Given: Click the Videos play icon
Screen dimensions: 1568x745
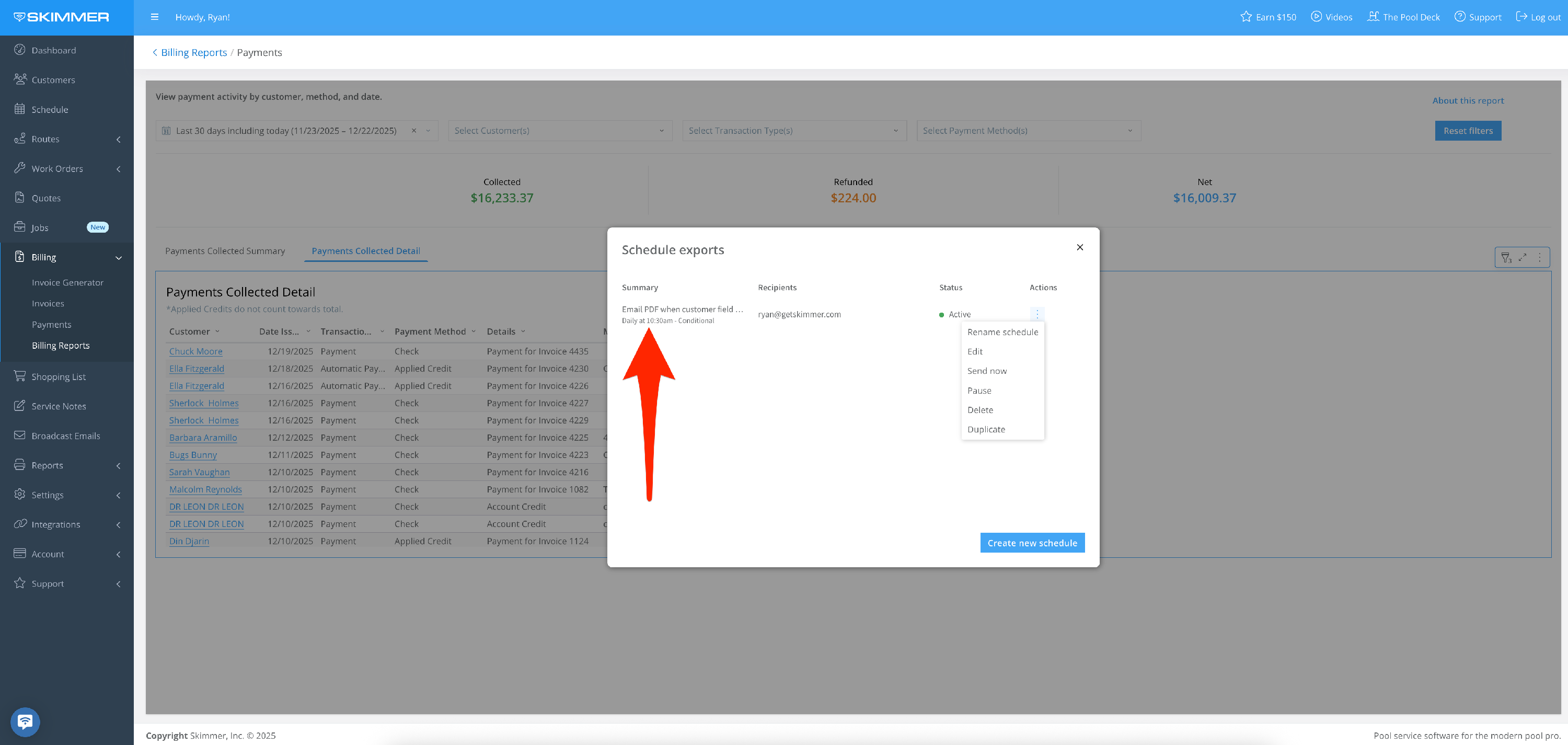Looking at the screenshot, I should pyautogui.click(x=1316, y=17).
